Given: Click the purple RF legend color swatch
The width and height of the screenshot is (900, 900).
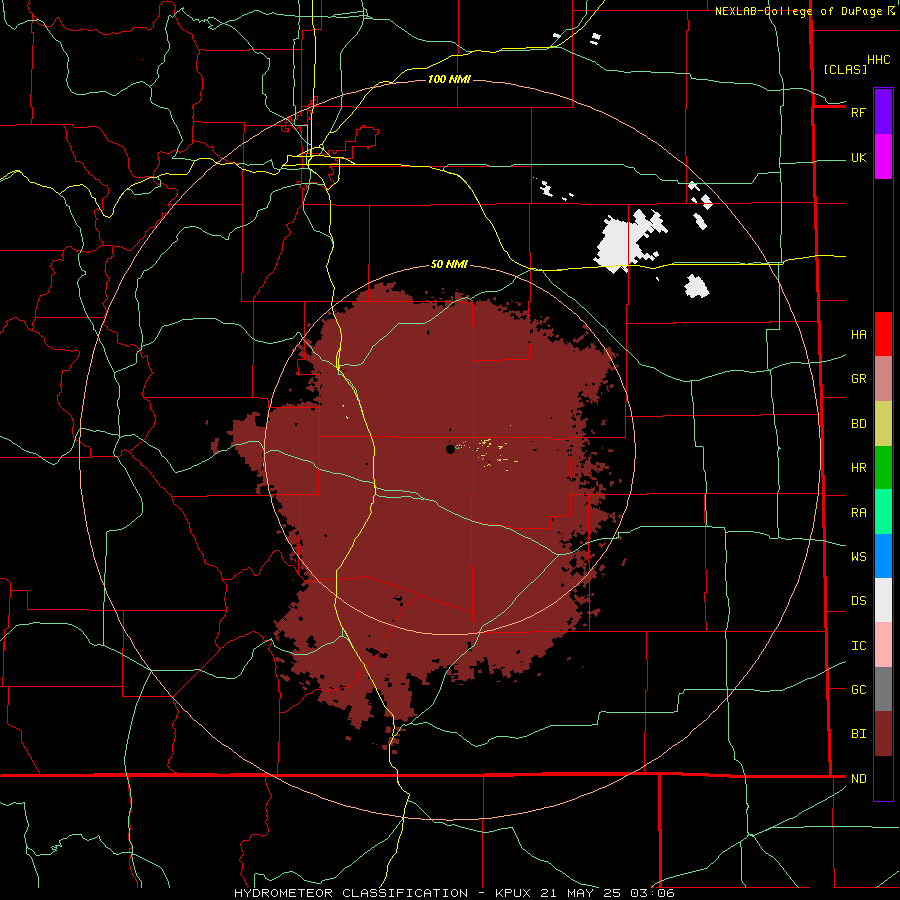Looking at the screenshot, I should pos(883,112).
